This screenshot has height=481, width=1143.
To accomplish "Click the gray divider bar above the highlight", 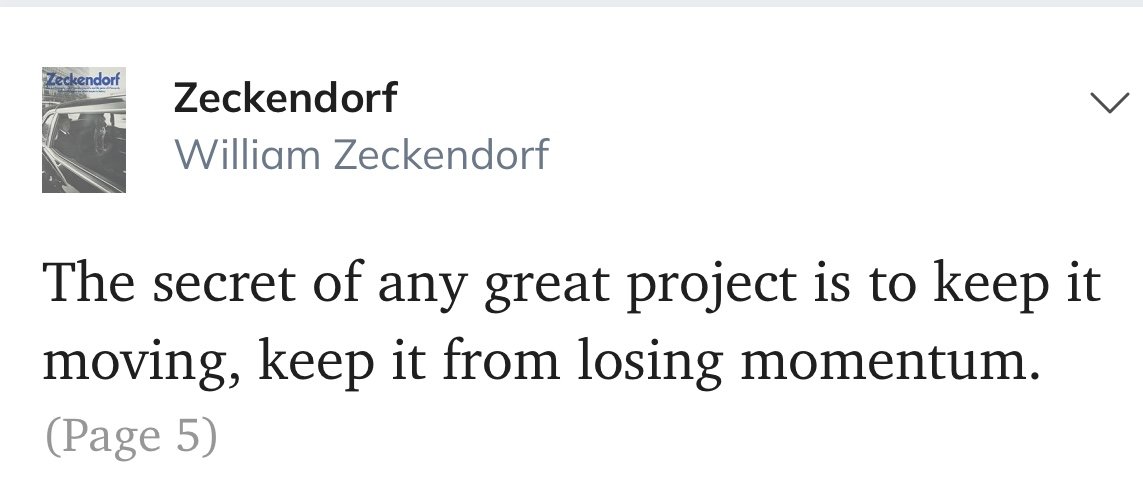I will (572, 3).
